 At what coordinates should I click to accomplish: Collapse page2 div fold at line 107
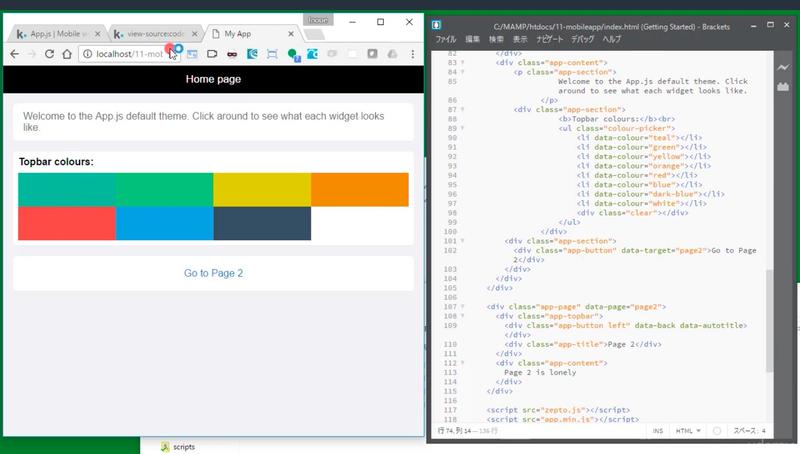click(463, 307)
